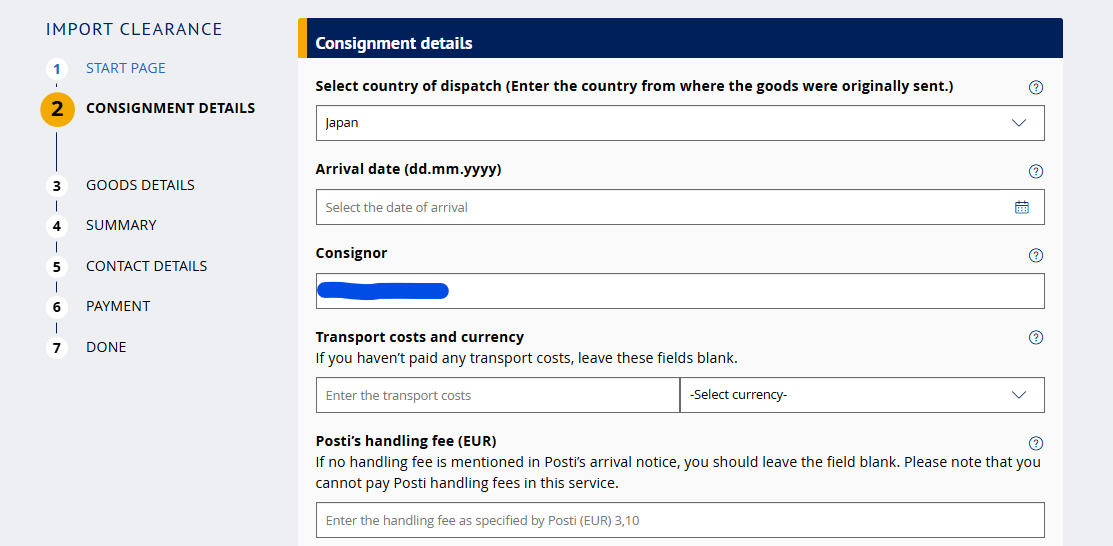Viewport: 1113px width, 546px height.
Task: Show help for Transport costs and currency
Action: 1036,338
